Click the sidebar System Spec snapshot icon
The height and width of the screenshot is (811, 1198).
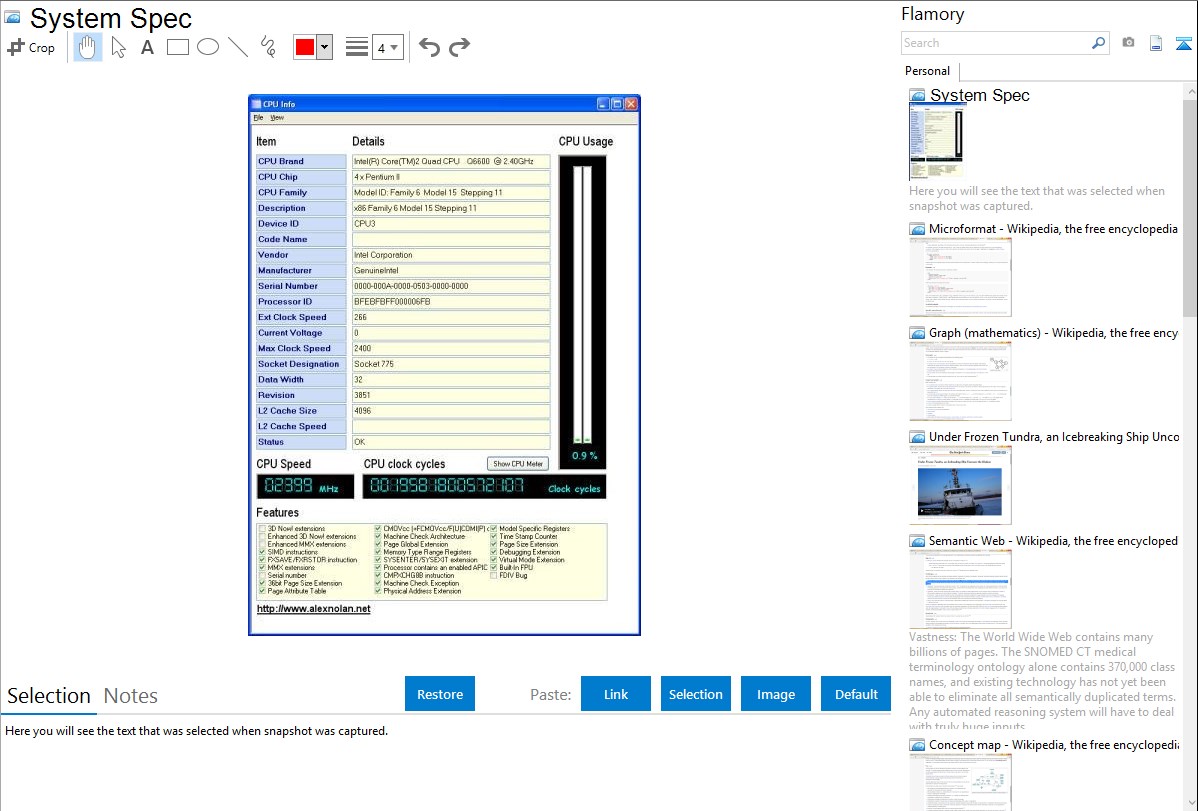pyautogui.click(x=917, y=96)
